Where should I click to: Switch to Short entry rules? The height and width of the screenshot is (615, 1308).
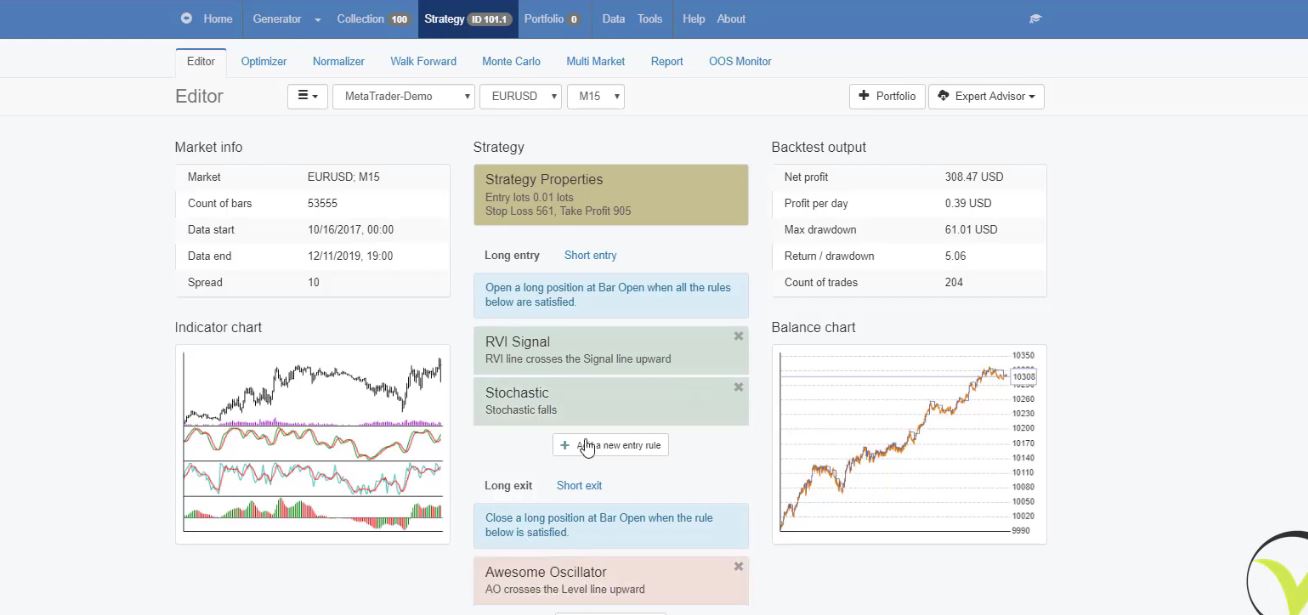click(590, 255)
